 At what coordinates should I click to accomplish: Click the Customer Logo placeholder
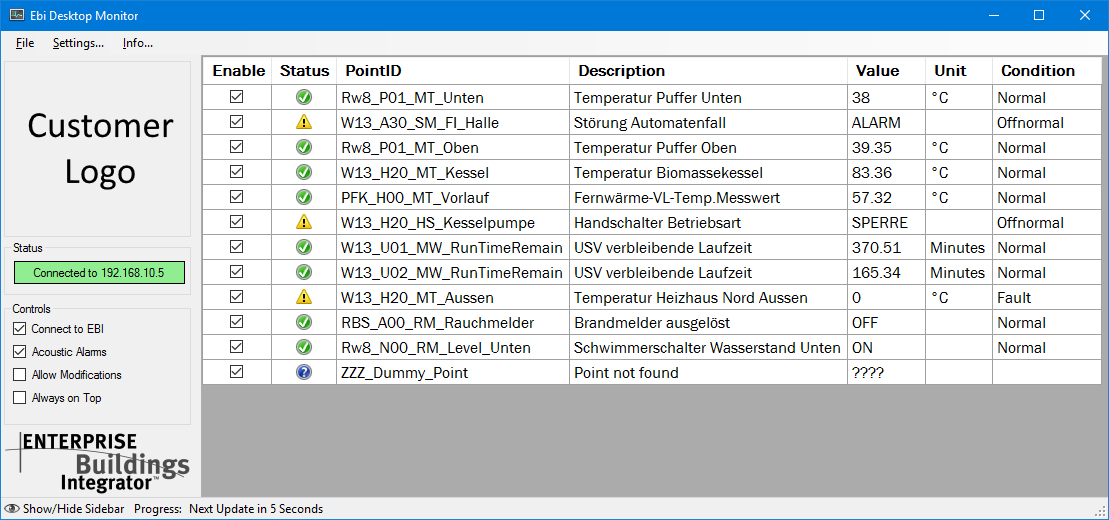pyautogui.click(x=98, y=149)
